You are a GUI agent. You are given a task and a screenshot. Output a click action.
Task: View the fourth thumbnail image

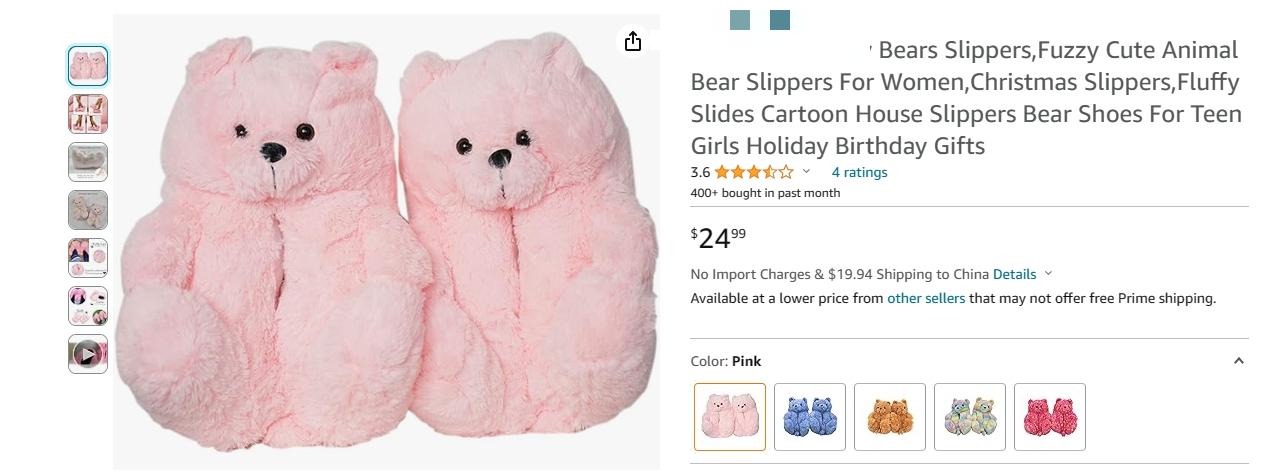88,210
